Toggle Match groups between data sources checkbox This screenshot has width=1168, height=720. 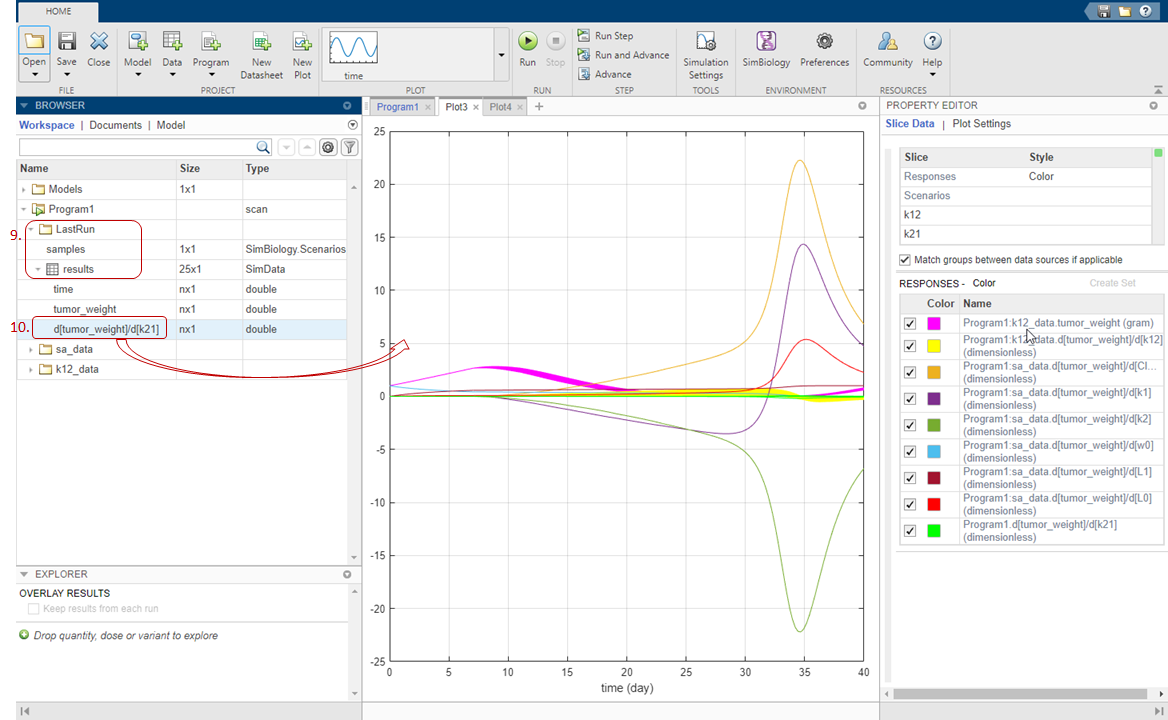[905, 260]
